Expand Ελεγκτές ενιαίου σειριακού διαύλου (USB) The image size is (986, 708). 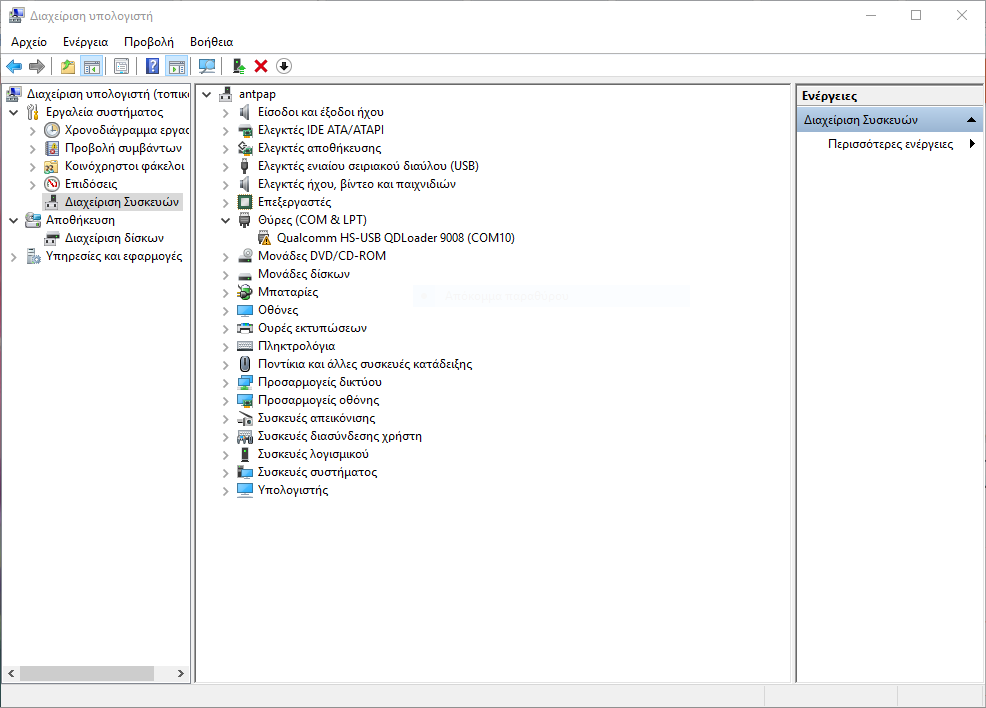[x=225, y=166]
